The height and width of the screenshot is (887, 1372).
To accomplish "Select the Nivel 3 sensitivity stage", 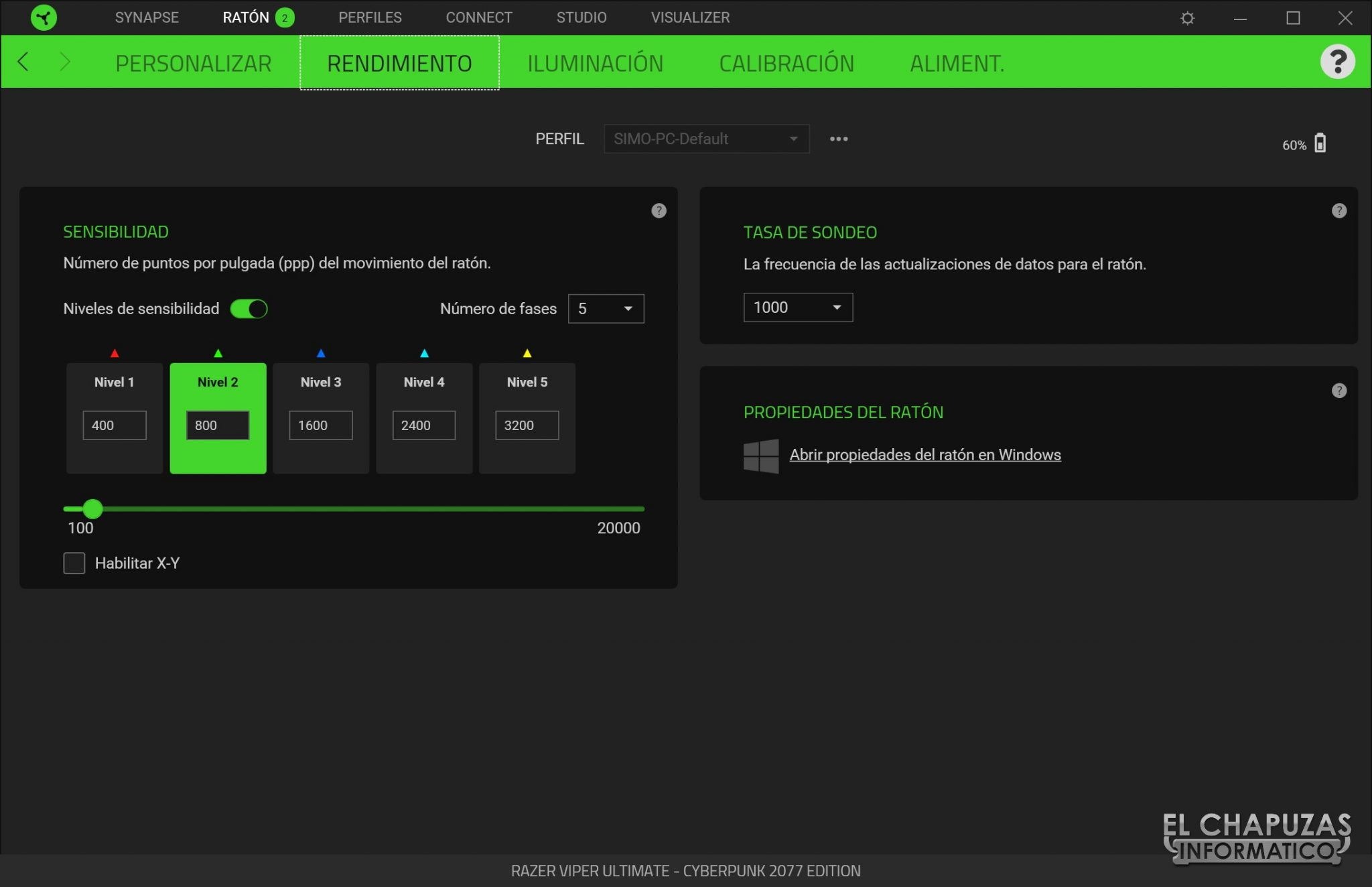I will tap(321, 418).
